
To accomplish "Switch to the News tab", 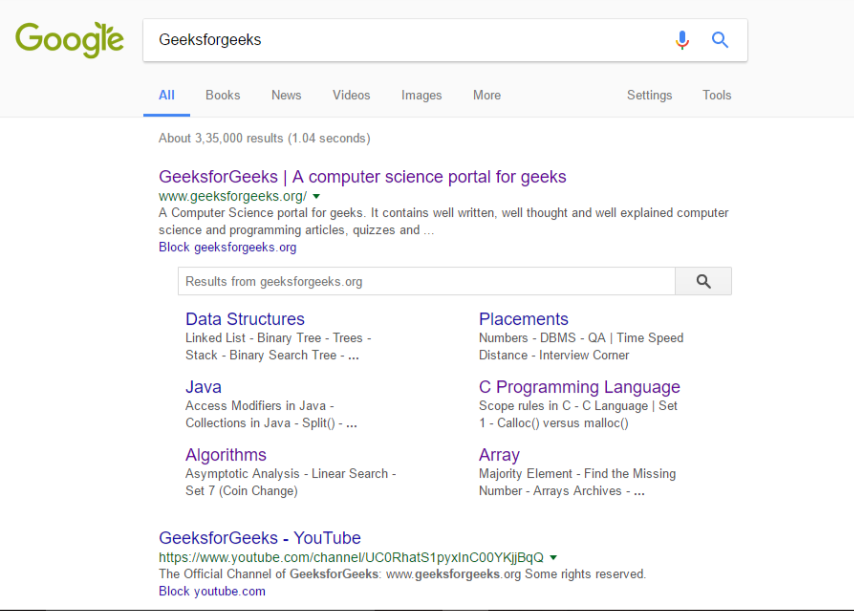I will [286, 95].
